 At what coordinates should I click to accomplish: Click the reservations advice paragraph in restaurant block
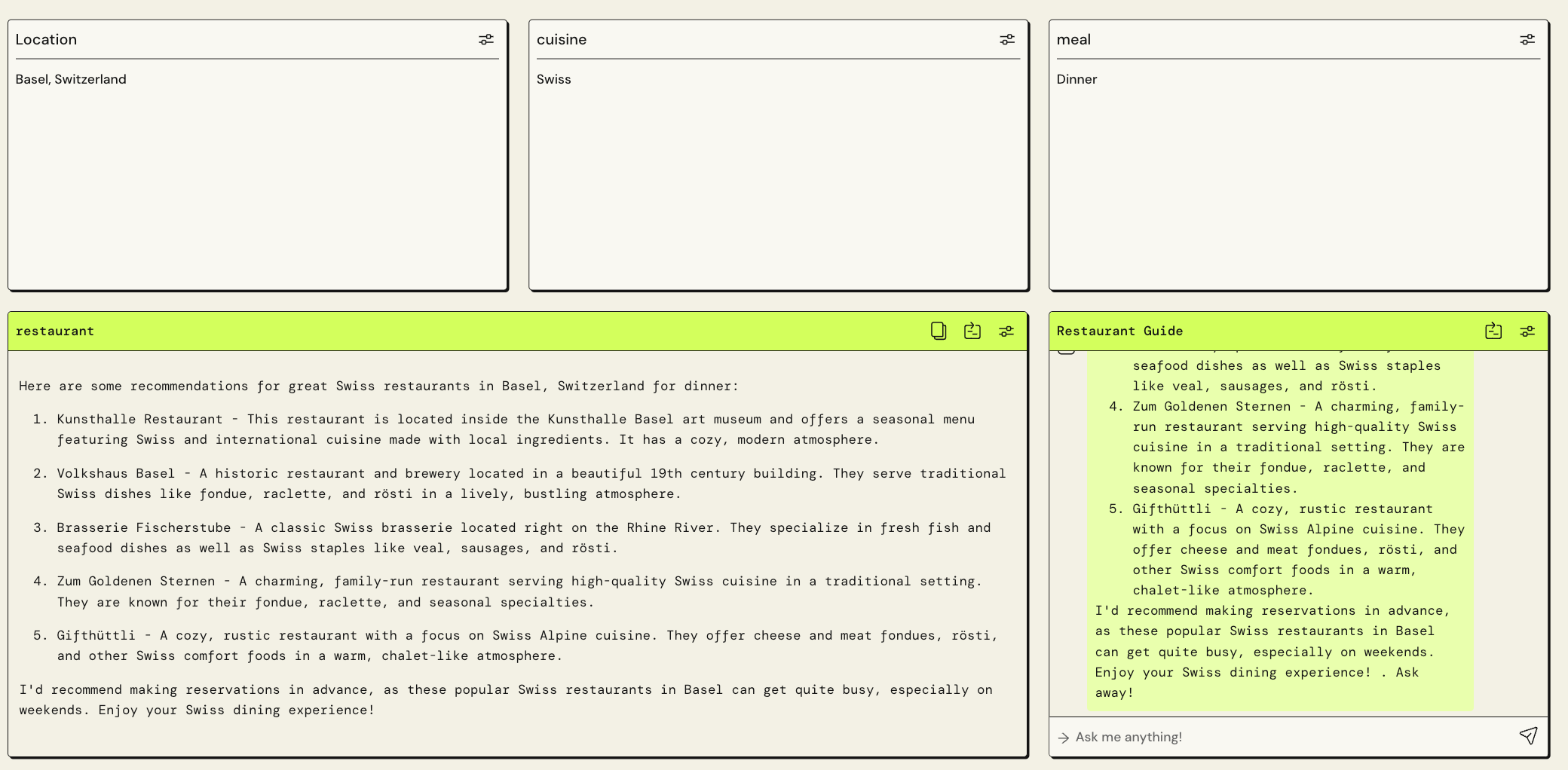(506, 700)
